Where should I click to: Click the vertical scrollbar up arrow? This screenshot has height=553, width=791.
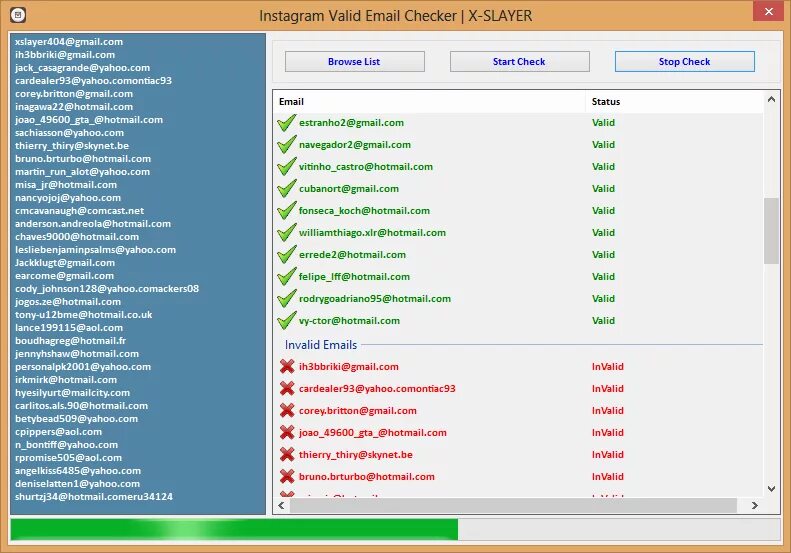(x=771, y=99)
